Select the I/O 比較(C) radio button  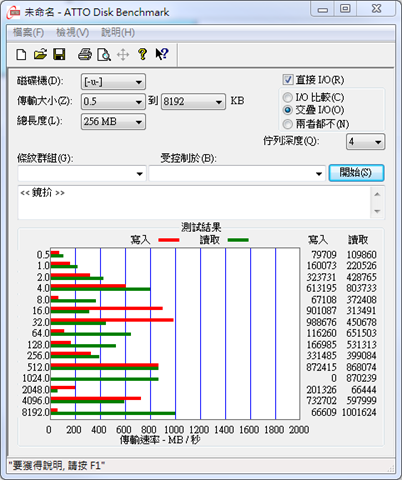(x=287, y=97)
